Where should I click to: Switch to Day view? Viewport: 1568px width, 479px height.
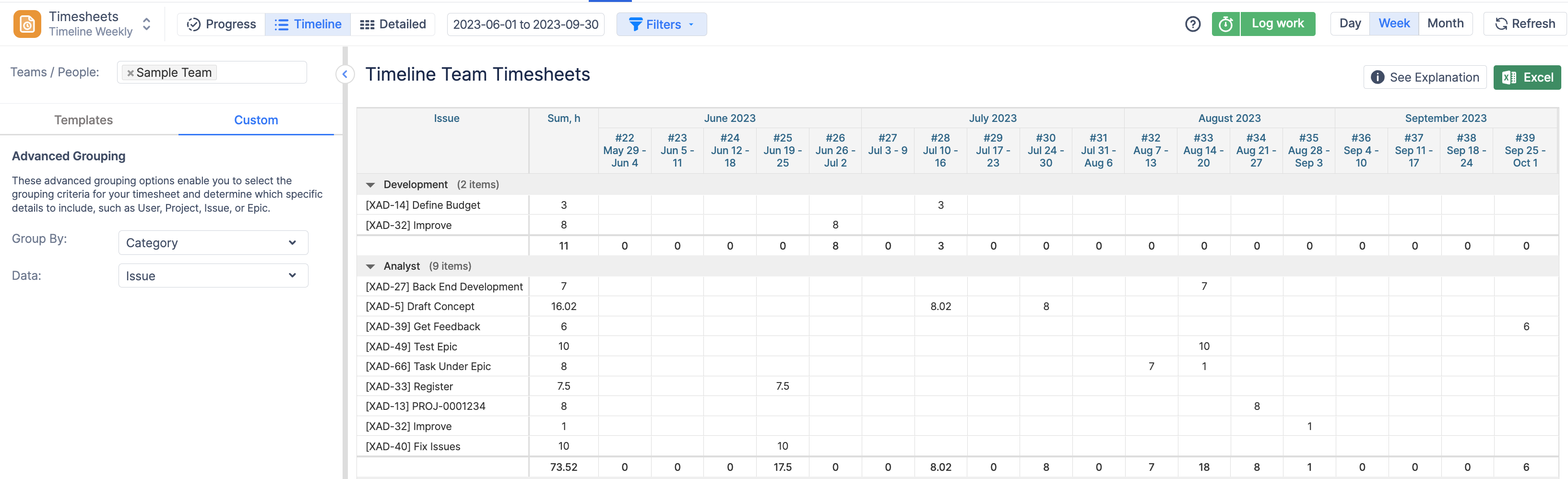tap(1350, 23)
